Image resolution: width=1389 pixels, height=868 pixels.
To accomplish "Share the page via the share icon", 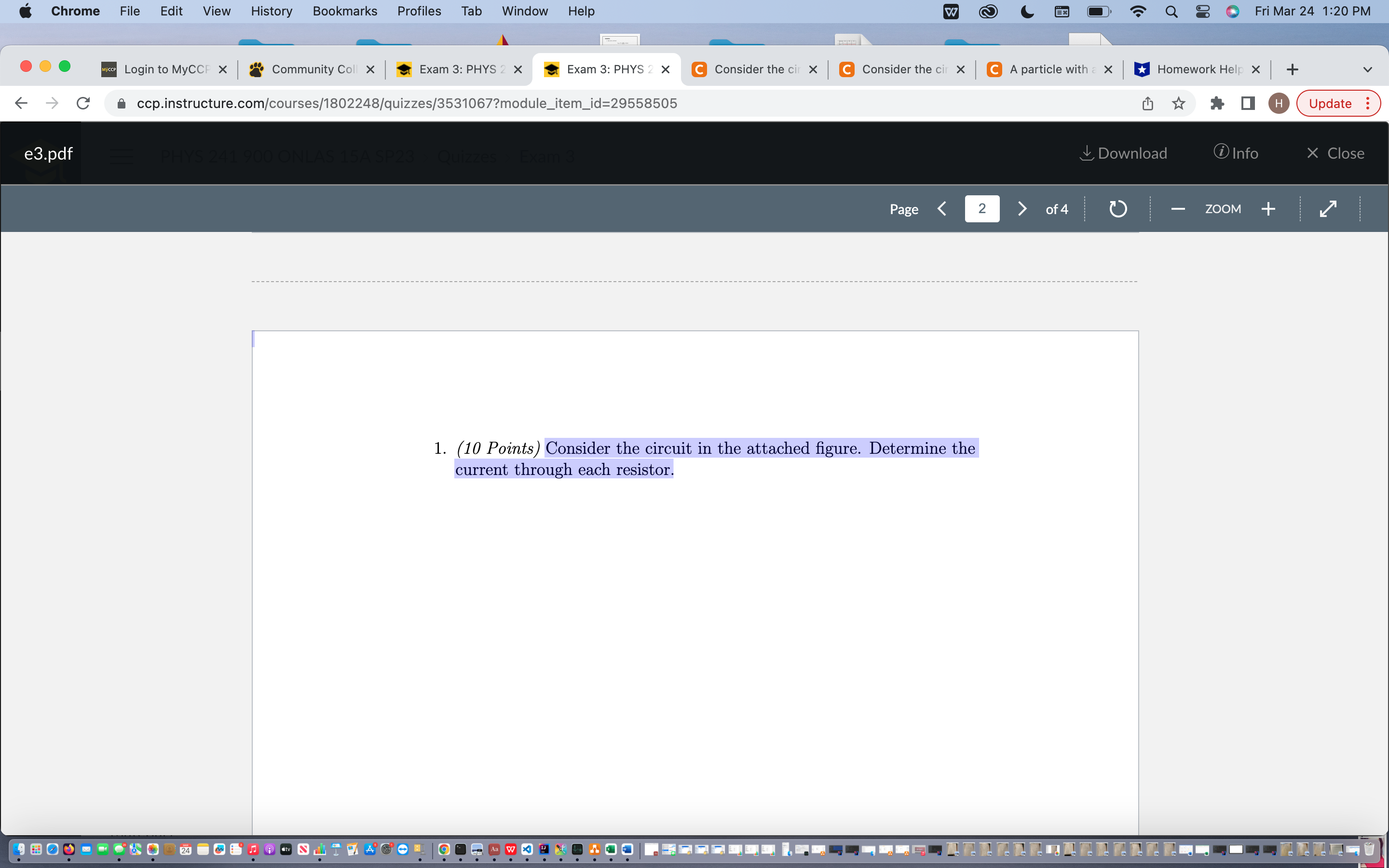I will pyautogui.click(x=1147, y=103).
